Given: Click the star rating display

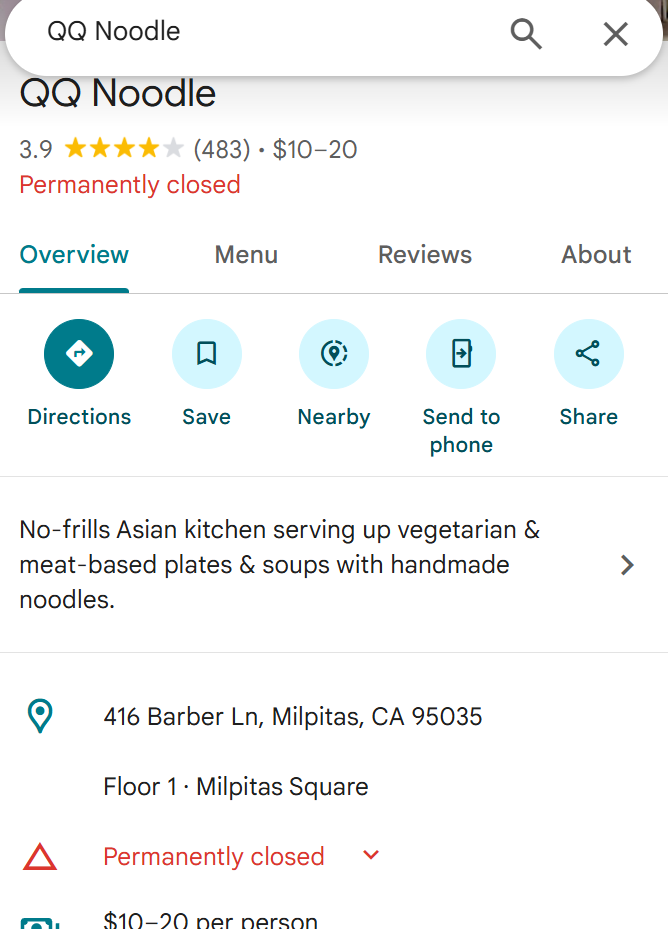Looking at the screenshot, I should point(124,150).
